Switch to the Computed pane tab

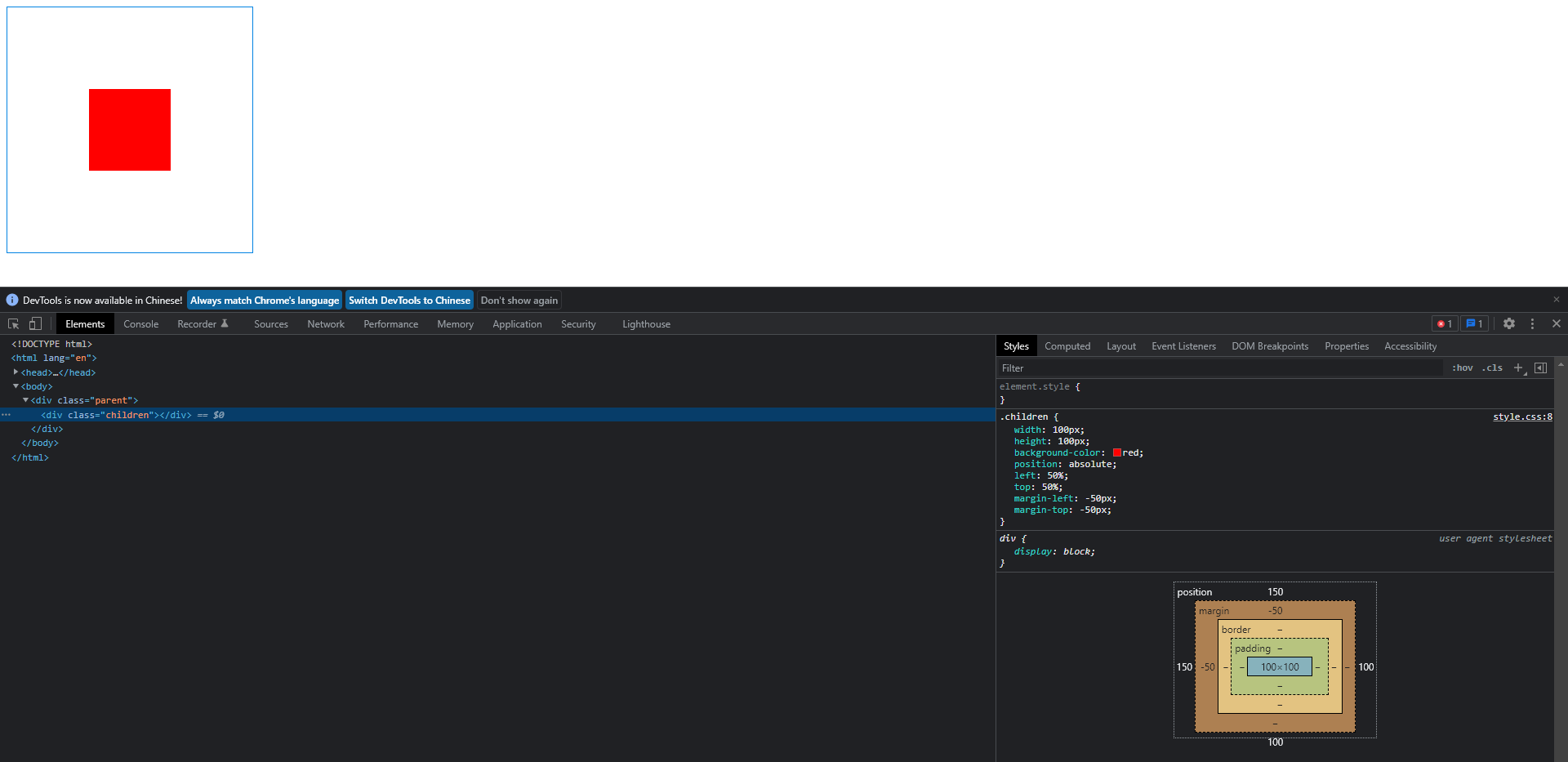point(1067,346)
